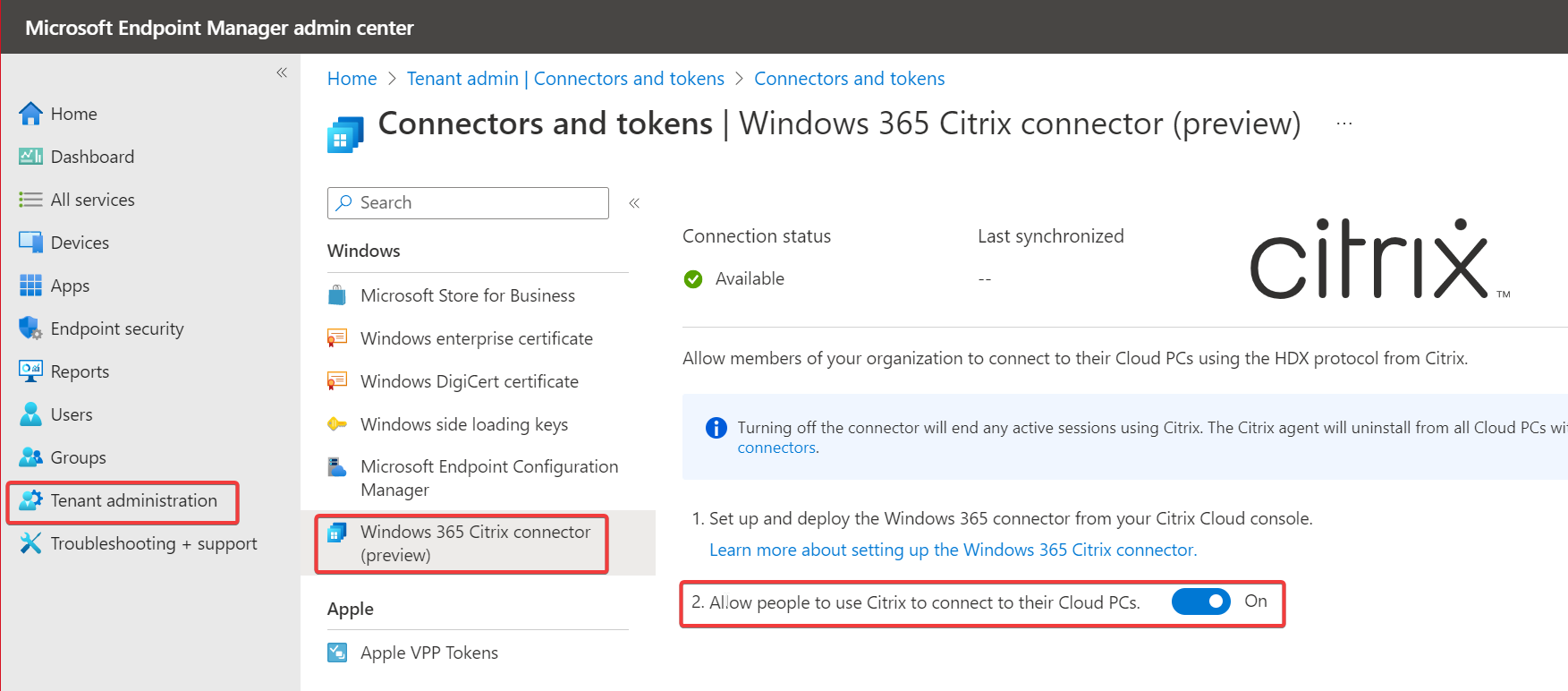This screenshot has height=691, width=1568.
Task: Navigate to Home via the breadcrumb
Action: click(352, 78)
